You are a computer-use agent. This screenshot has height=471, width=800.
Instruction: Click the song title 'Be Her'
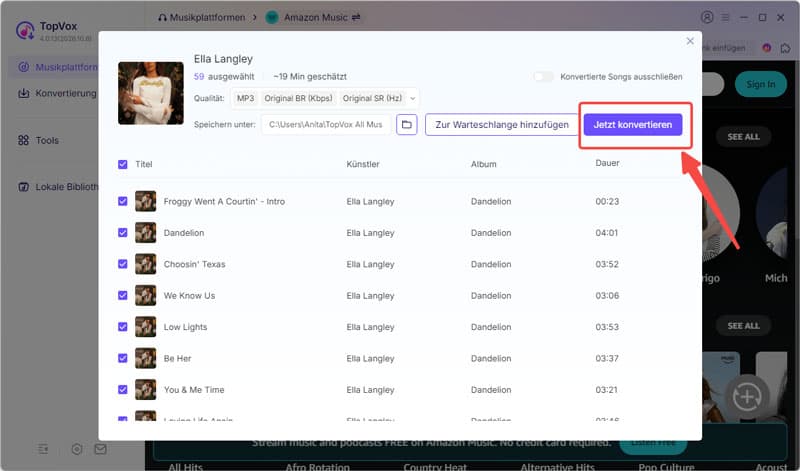pos(177,358)
